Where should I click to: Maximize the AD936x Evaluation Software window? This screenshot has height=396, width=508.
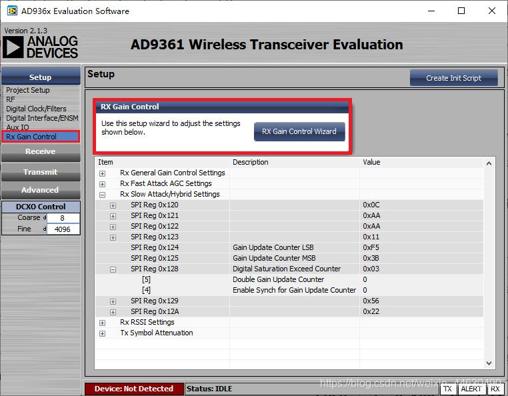[x=461, y=11]
